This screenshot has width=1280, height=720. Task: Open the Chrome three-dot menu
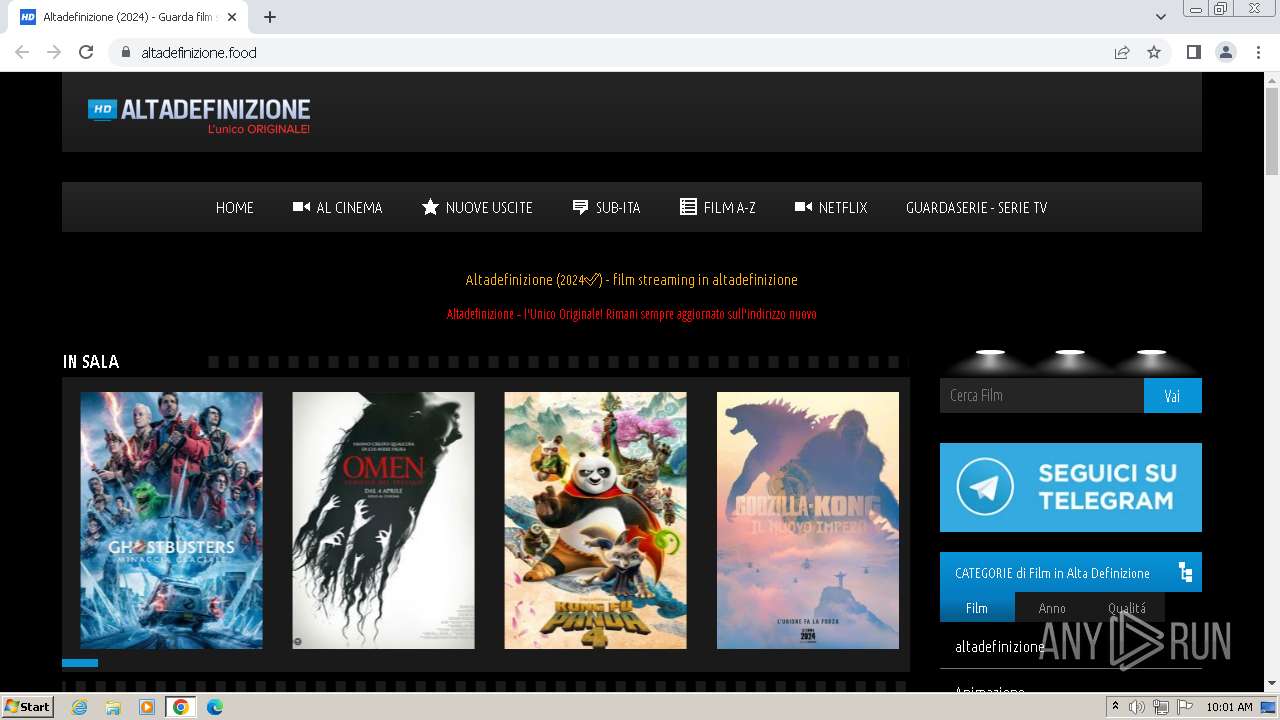coord(1258,52)
